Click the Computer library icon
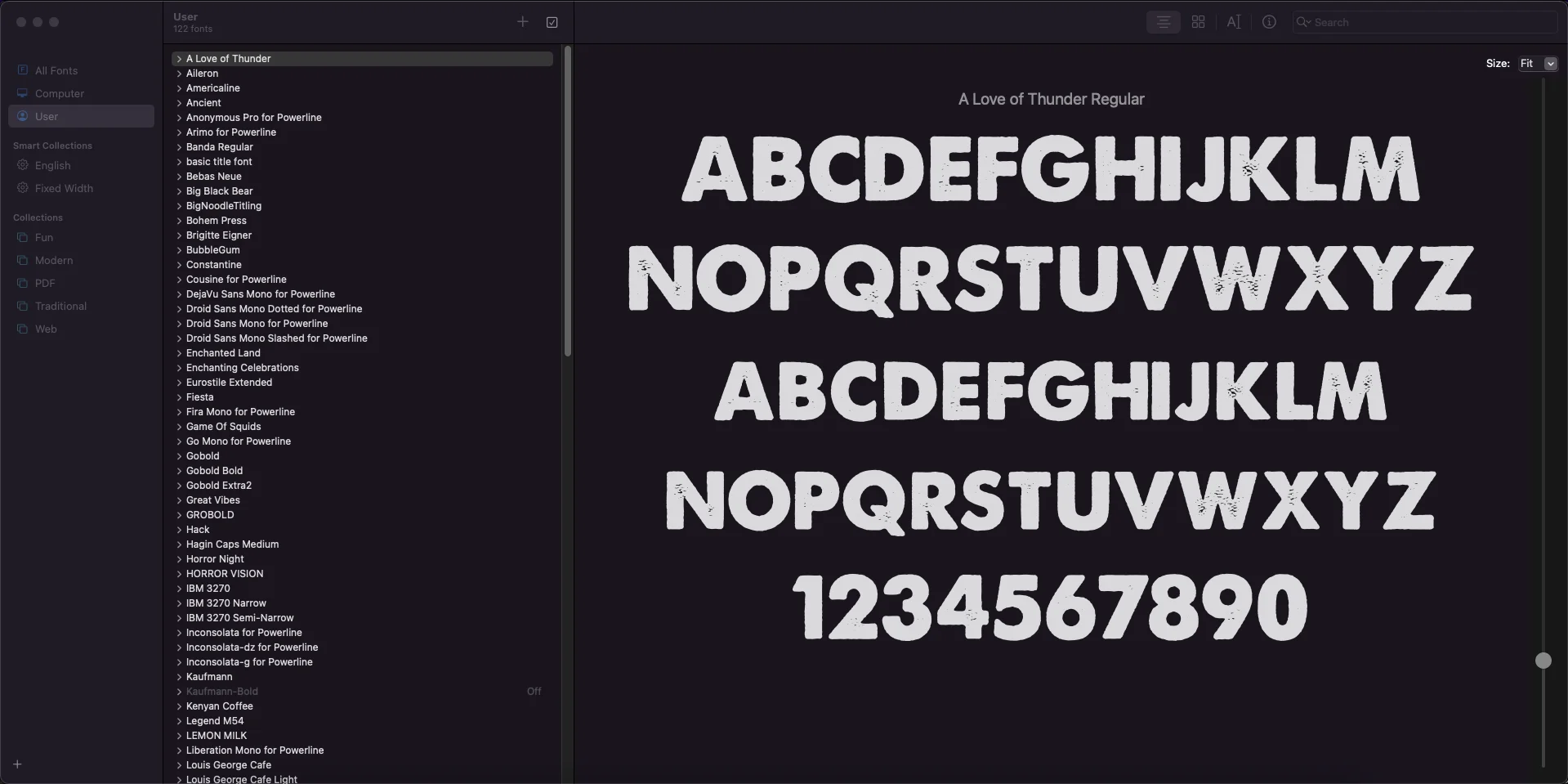 coord(23,93)
